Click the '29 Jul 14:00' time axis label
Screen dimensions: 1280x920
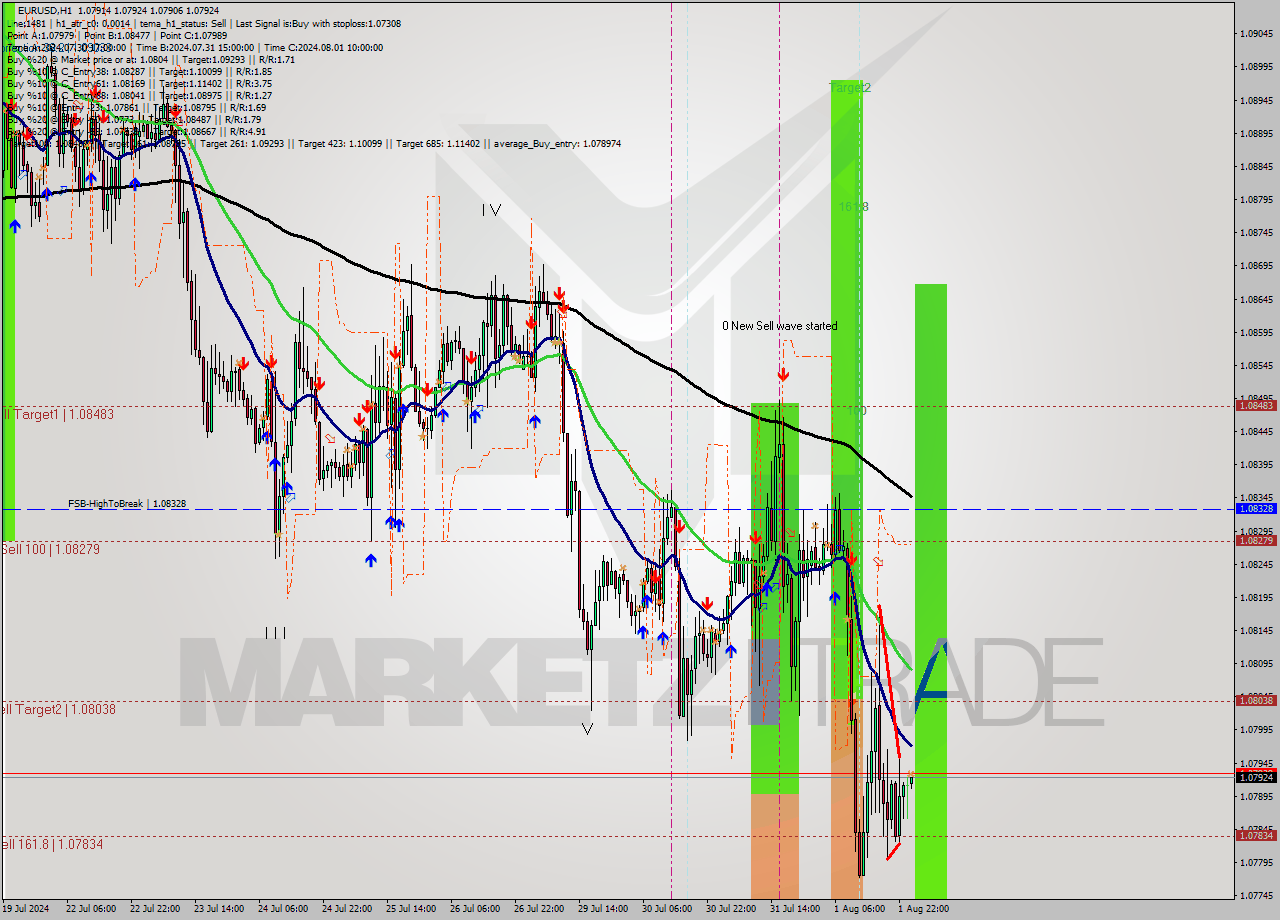(603, 909)
